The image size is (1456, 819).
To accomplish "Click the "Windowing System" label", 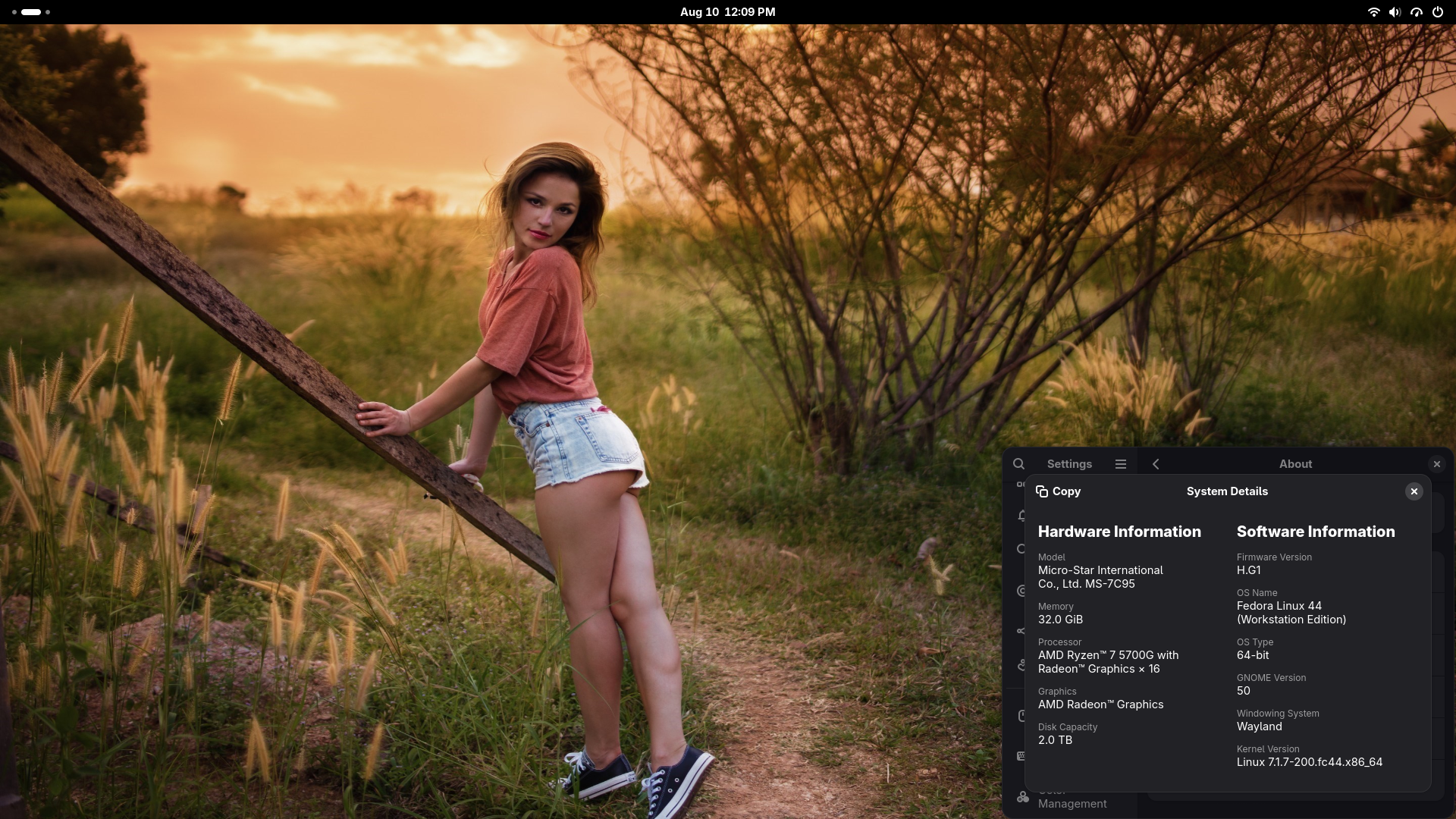I will click(1278, 714).
